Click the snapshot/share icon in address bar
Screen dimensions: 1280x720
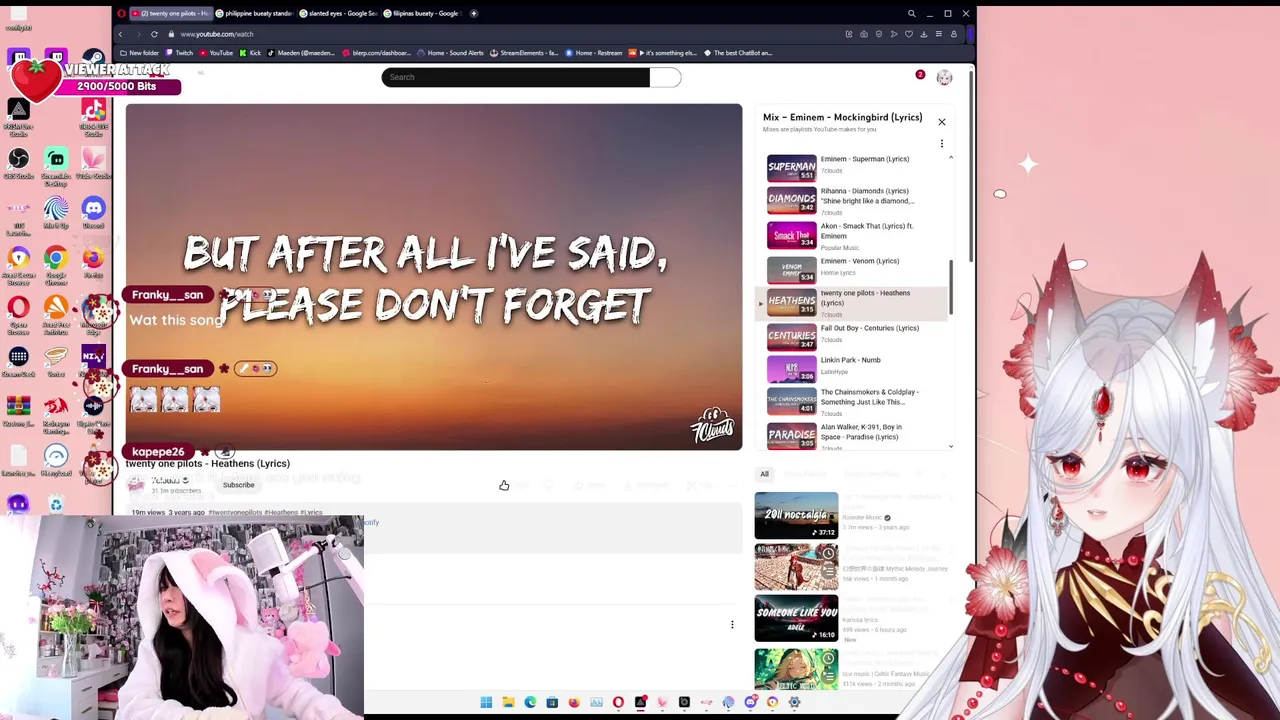(849, 34)
